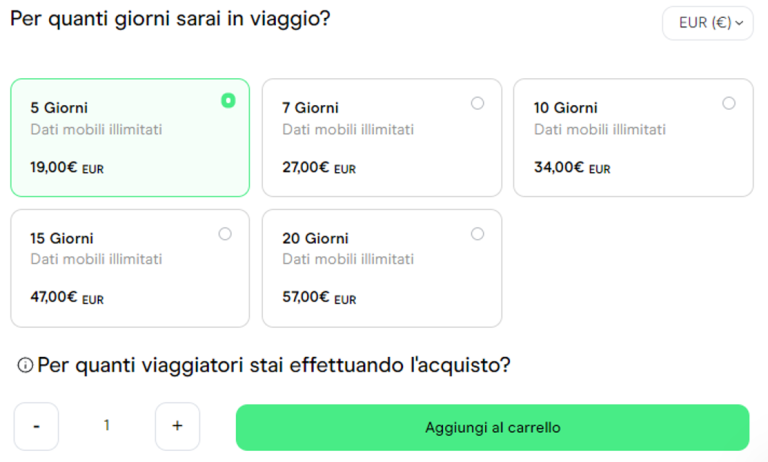Click the traveler quantity field showing 1
Viewport: 768px width, 462px height.
click(107, 426)
